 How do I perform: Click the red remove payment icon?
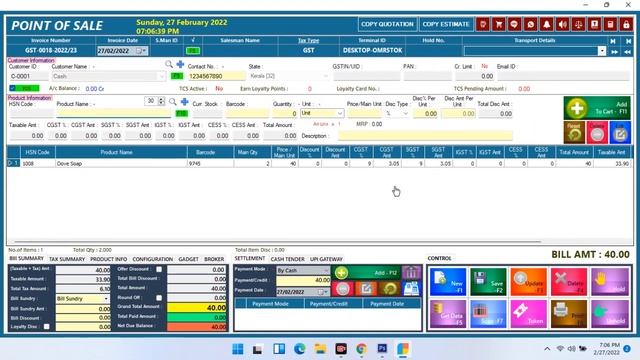343,289
